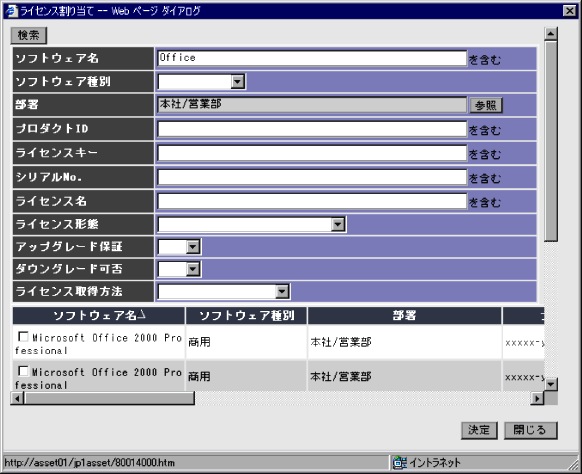Check the first Microsoft Office 2000 Professional row
Viewport: 582px width, 474px height.
pyautogui.click(x=23, y=337)
